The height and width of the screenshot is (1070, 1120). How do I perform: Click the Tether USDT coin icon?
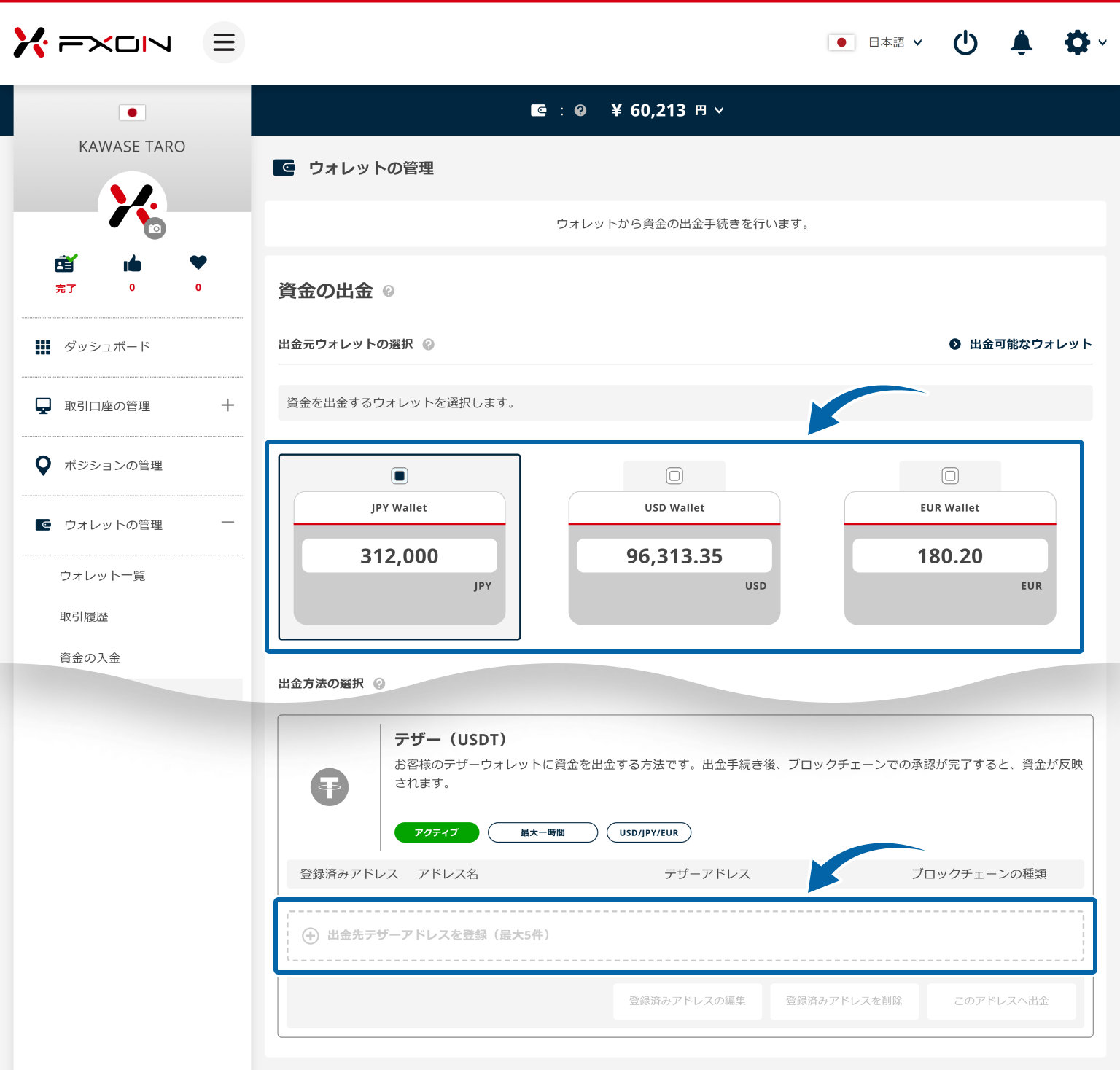click(x=330, y=787)
